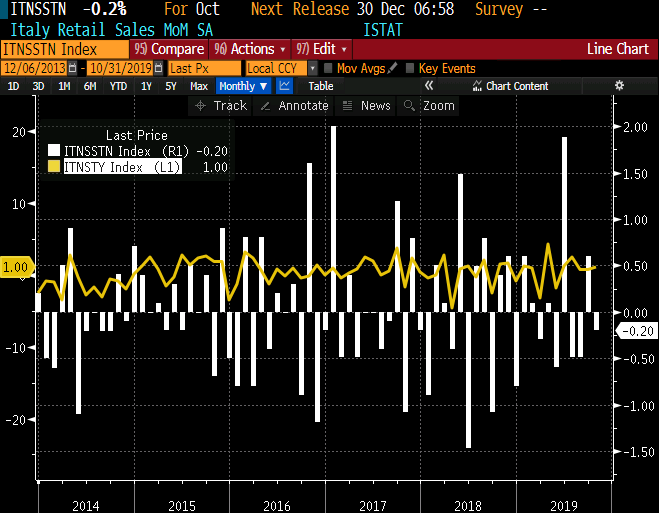The width and height of the screenshot is (659, 513).
Task: Click the Compare button
Action: (x=168, y=49)
